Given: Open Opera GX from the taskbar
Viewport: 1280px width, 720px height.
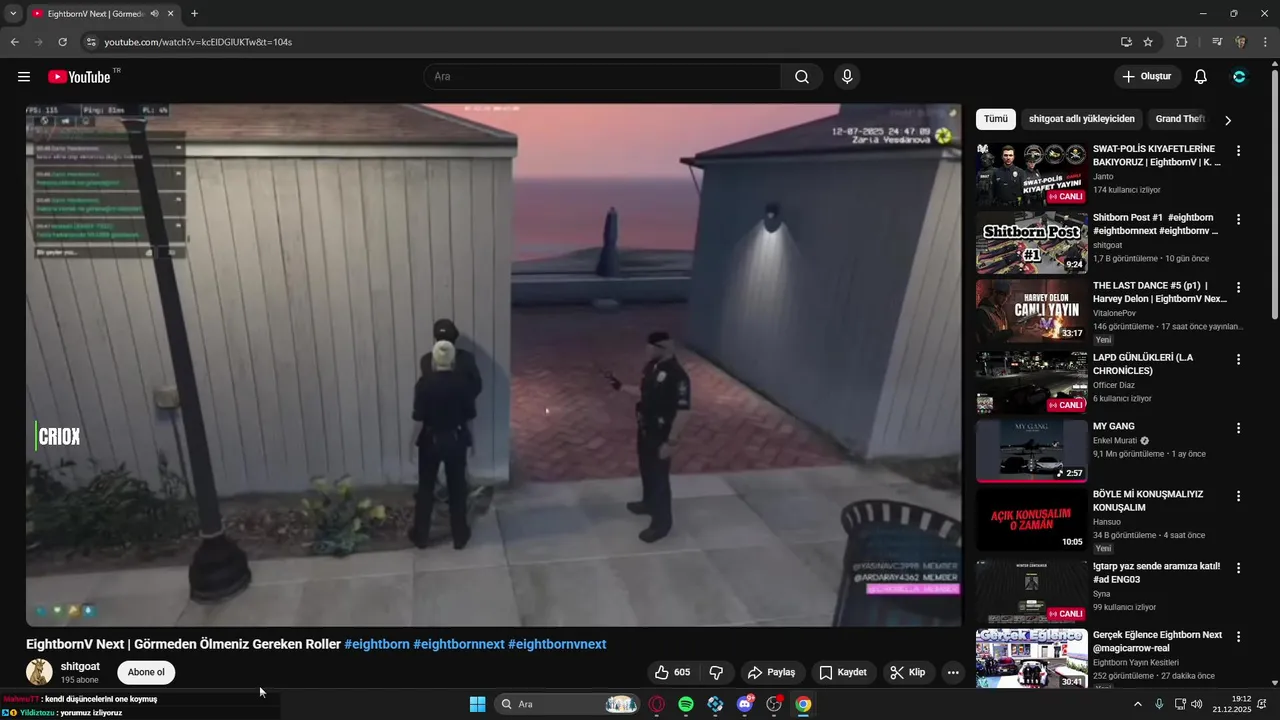Looking at the screenshot, I should coord(657,704).
